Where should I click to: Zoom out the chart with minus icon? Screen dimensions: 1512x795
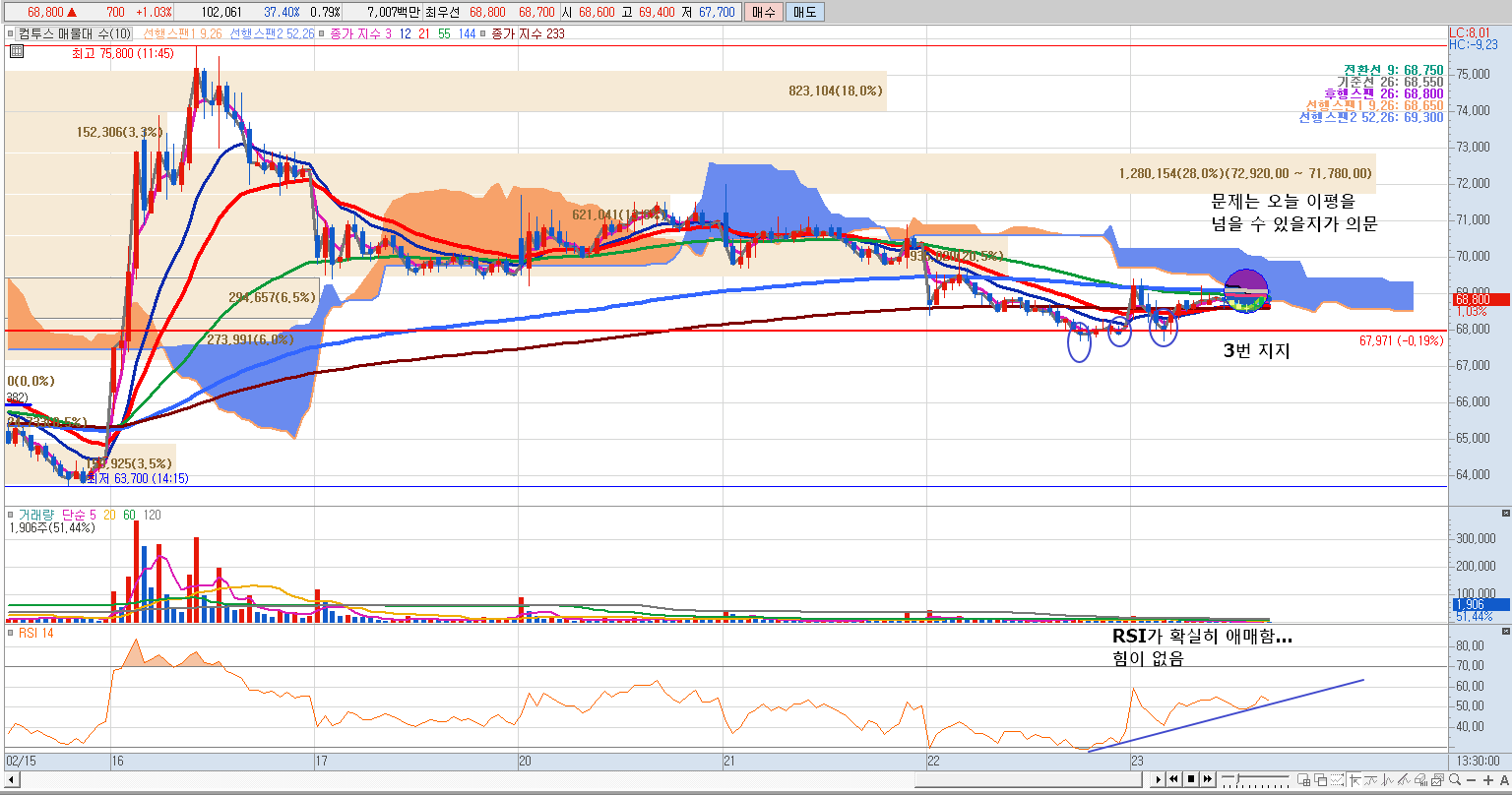coord(1471,779)
